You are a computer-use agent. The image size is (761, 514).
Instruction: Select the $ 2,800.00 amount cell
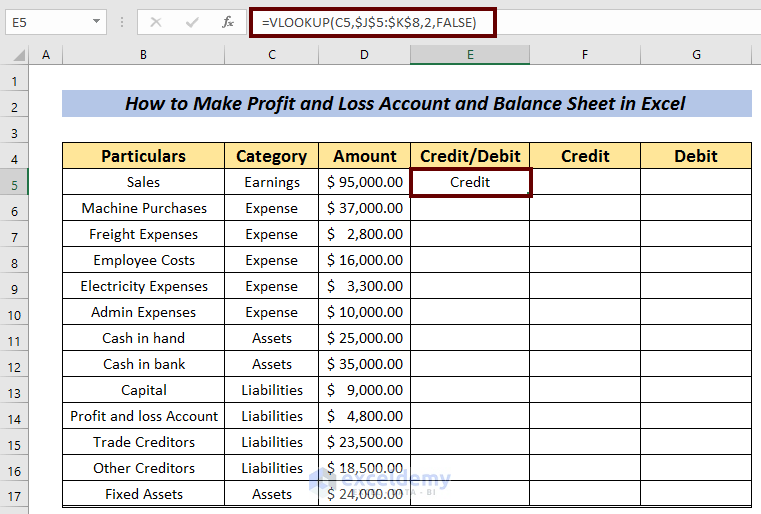tap(364, 234)
